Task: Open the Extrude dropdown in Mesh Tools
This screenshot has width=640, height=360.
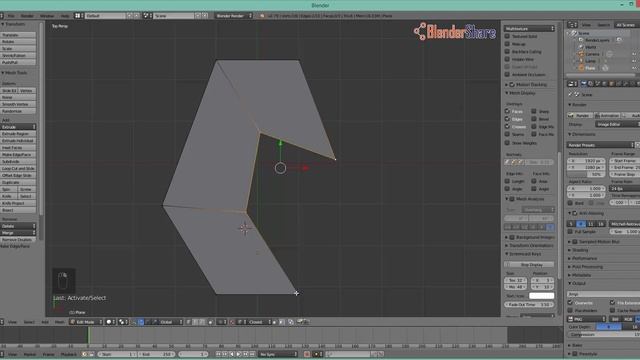Action: [18, 127]
